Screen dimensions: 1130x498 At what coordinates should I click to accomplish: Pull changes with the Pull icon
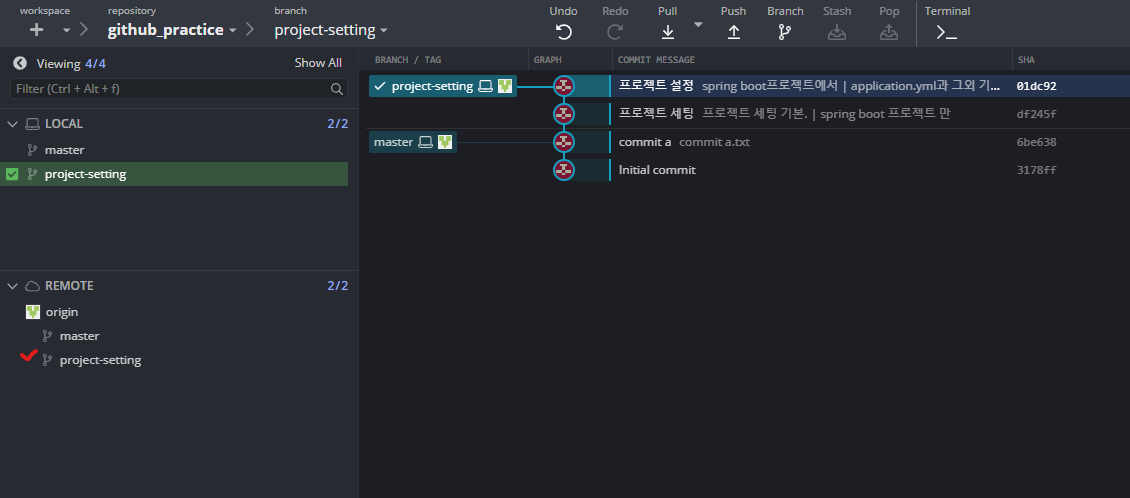coord(668,32)
